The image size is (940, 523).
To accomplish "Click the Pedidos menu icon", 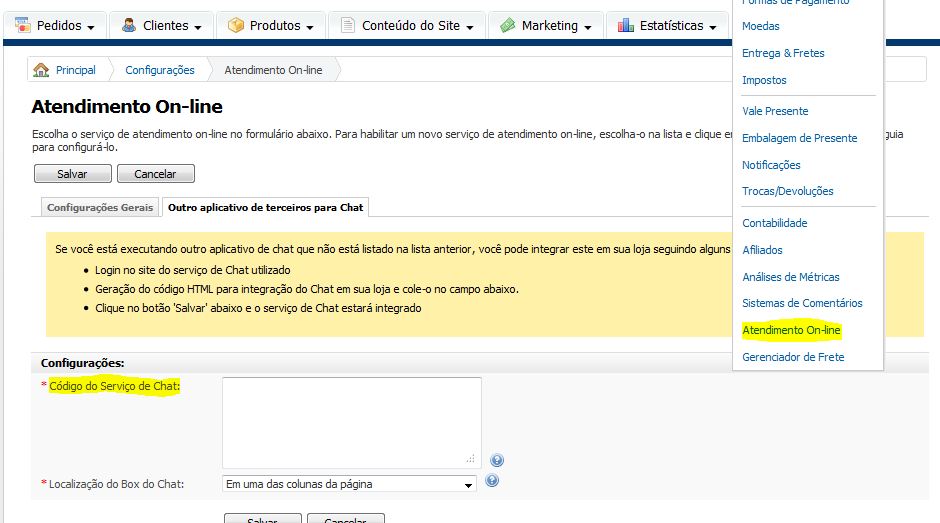I will pos(22,25).
